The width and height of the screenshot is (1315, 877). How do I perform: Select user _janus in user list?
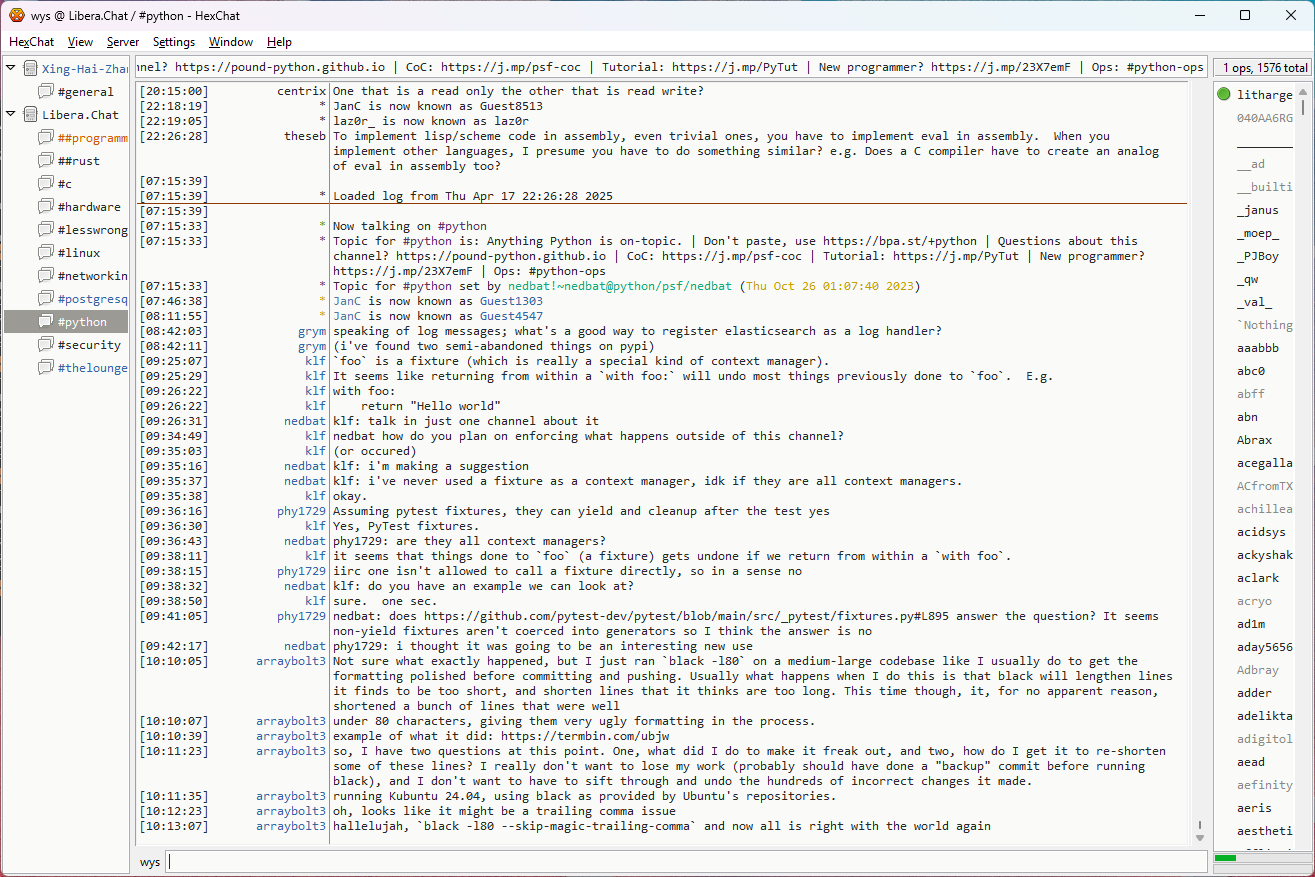[1257, 210]
